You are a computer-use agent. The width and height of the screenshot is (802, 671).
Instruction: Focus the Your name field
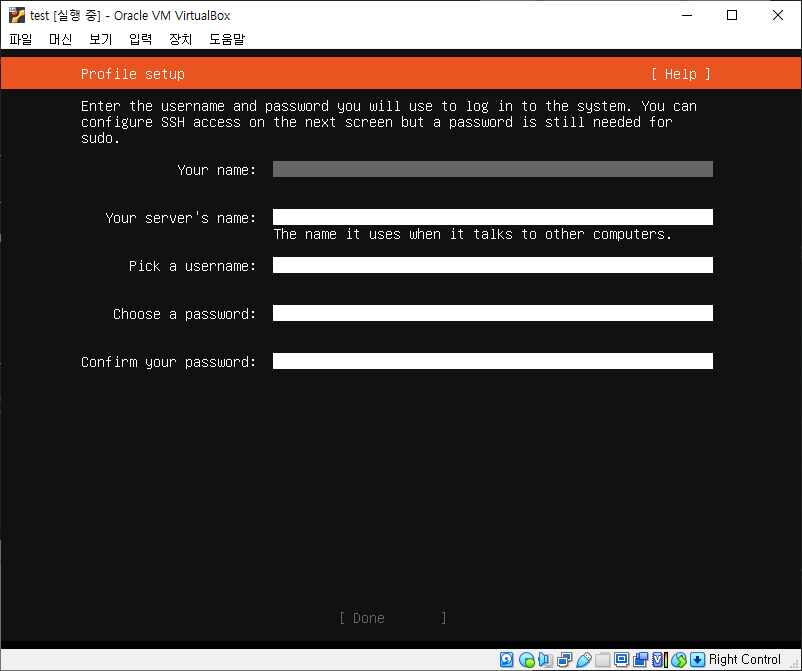(493, 169)
